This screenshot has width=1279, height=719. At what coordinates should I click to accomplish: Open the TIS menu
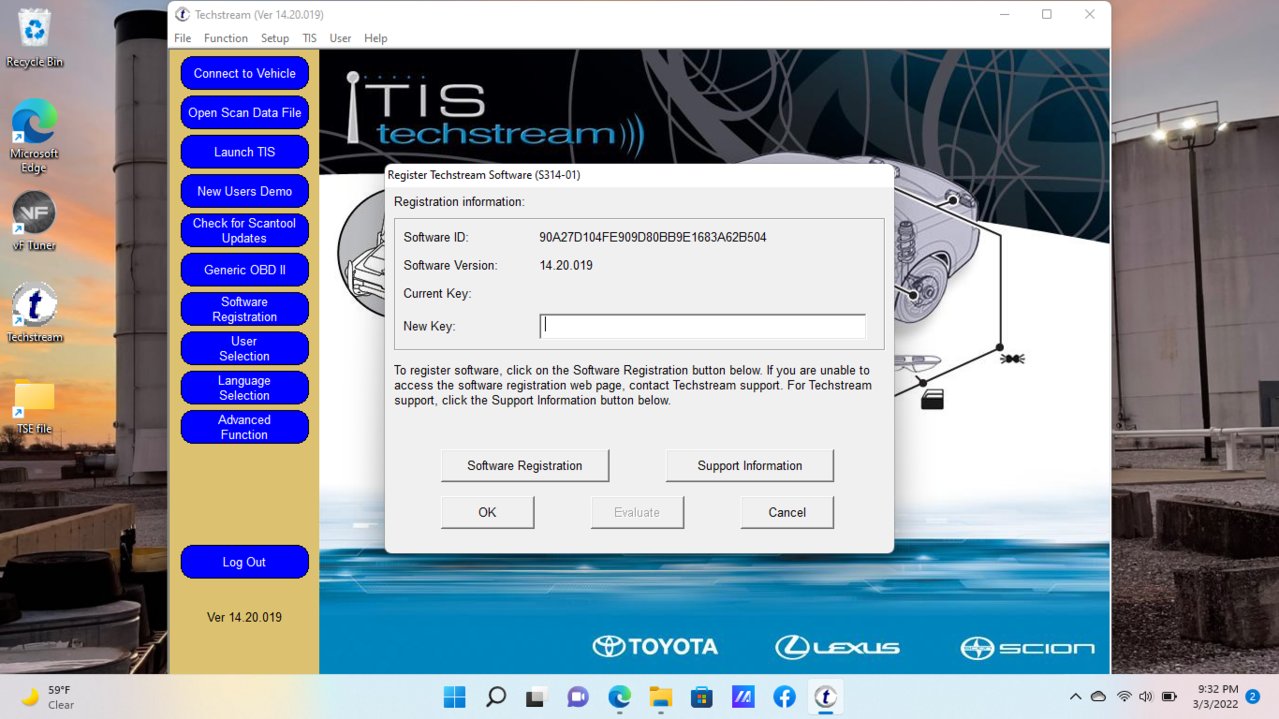(x=310, y=38)
